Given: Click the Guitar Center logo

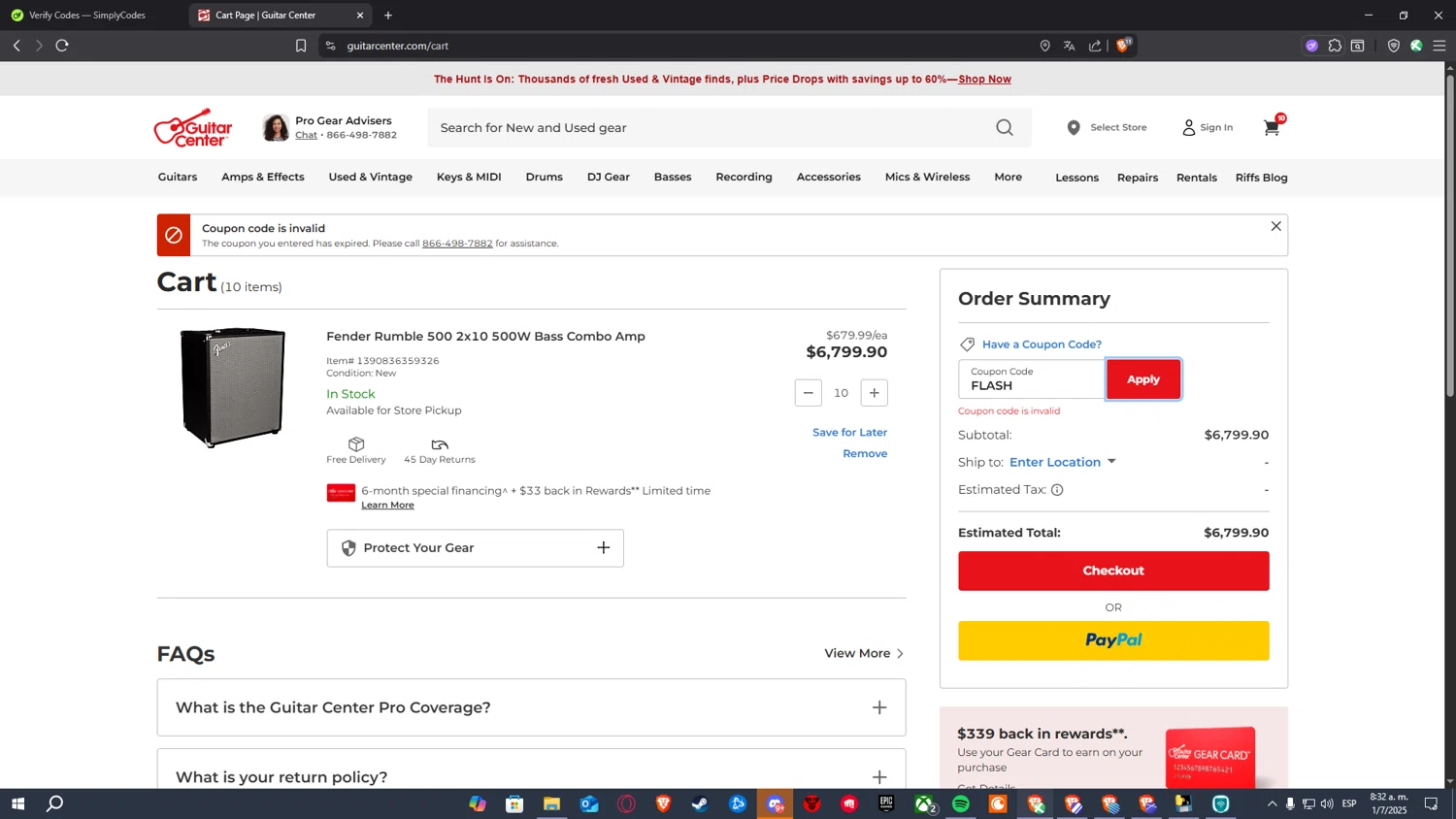Looking at the screenshot, I should pos(193,127).
